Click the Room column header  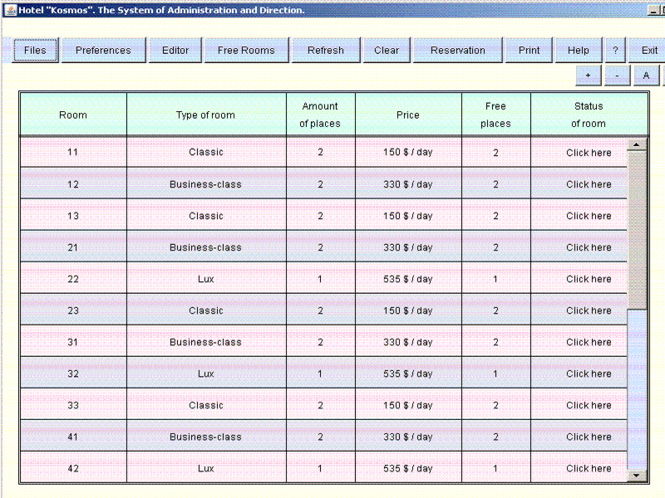pyautogui.click(x=73, y=115)
